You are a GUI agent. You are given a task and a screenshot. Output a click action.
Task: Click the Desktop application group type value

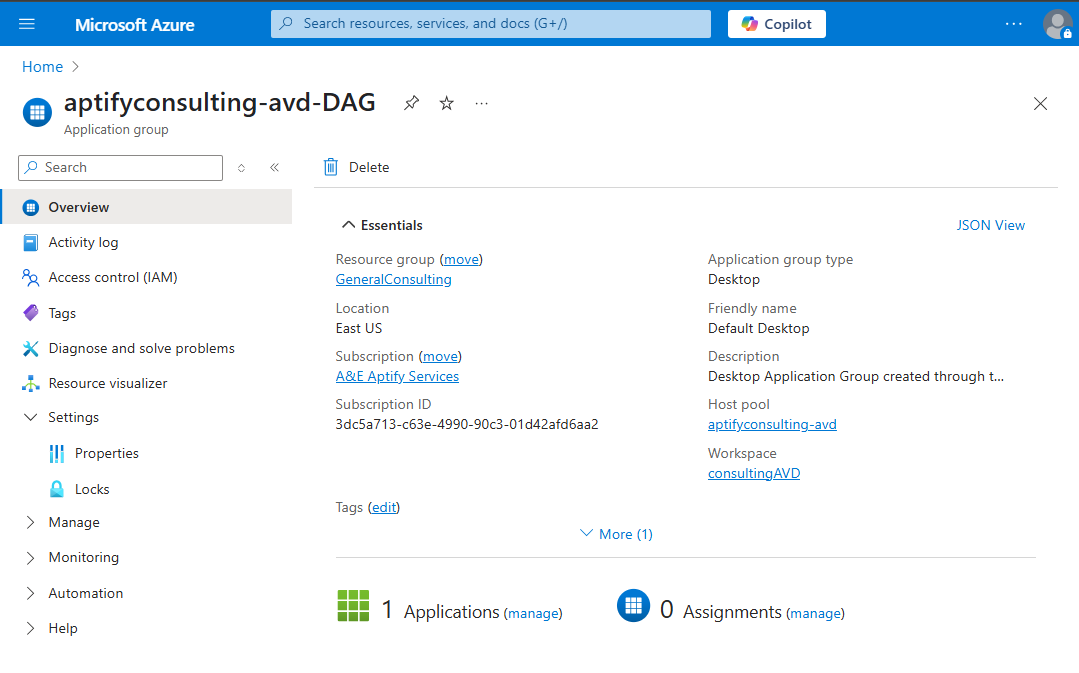coord(734,279)
